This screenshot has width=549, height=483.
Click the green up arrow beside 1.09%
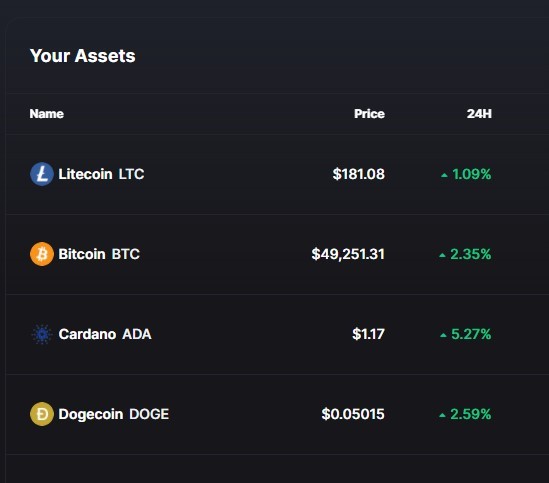click(444, 175)
